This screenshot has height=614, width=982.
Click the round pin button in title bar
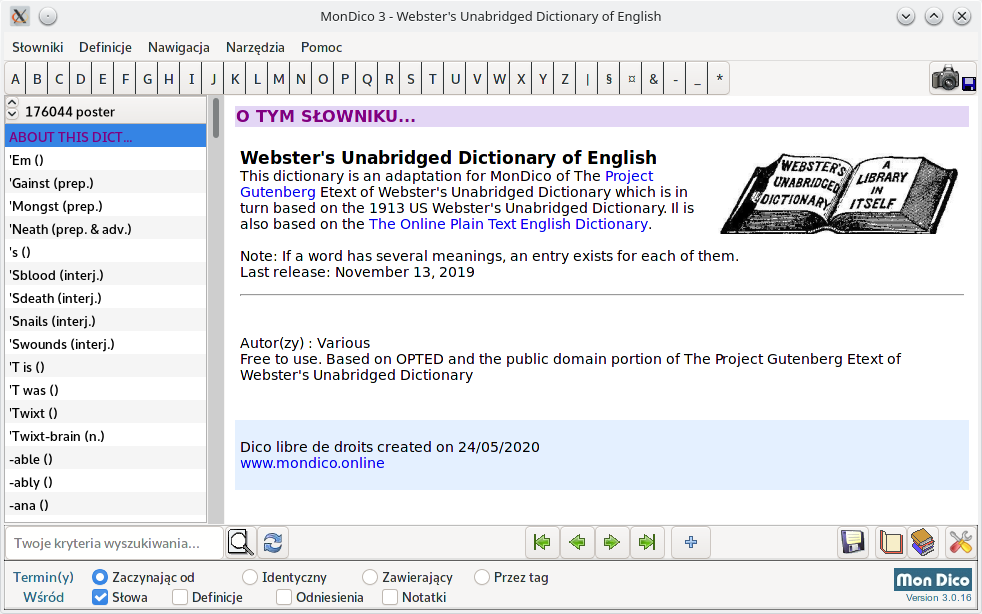pos(48,16)
